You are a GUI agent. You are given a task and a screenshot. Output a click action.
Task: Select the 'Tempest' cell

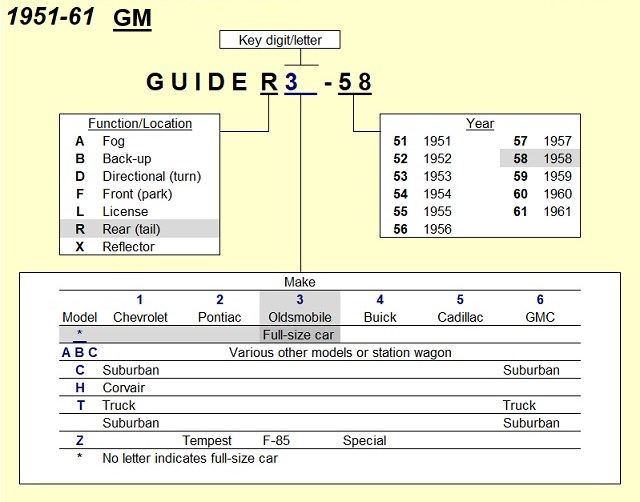click(207, 440)
